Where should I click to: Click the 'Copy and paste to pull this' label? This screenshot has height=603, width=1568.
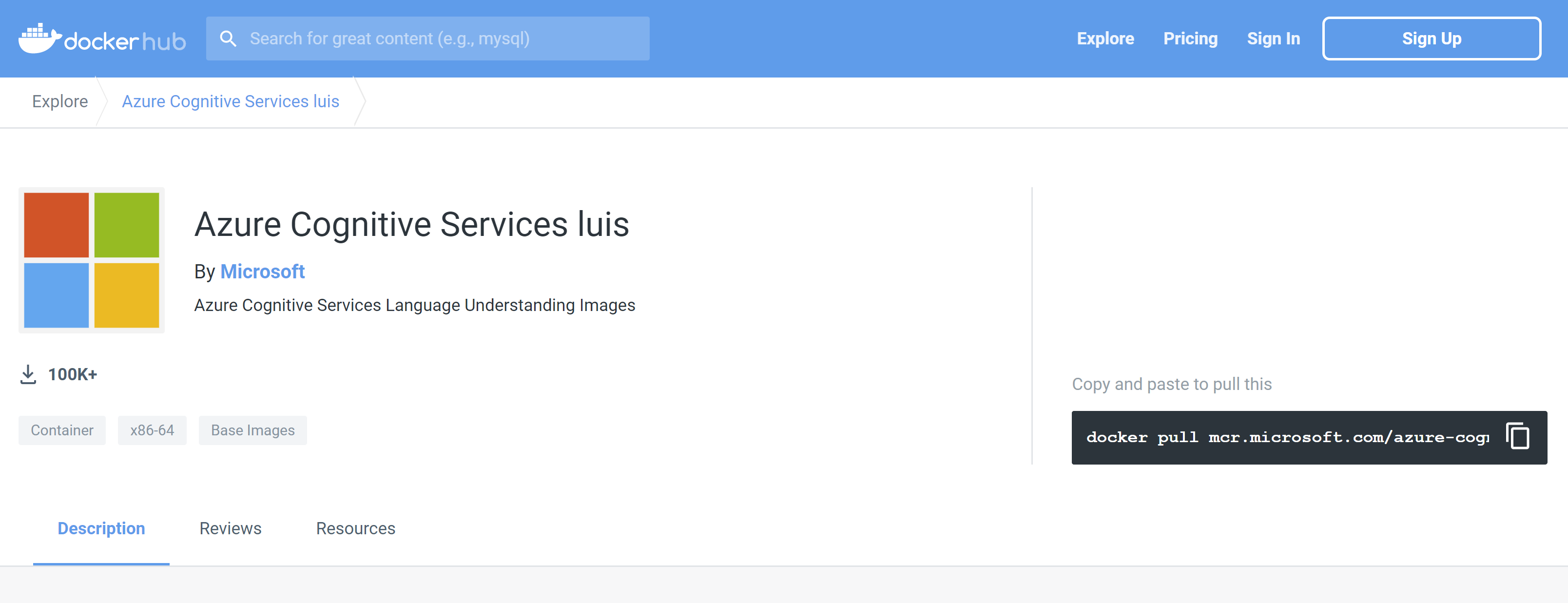pyautogui.click(x=1172, y=384)
